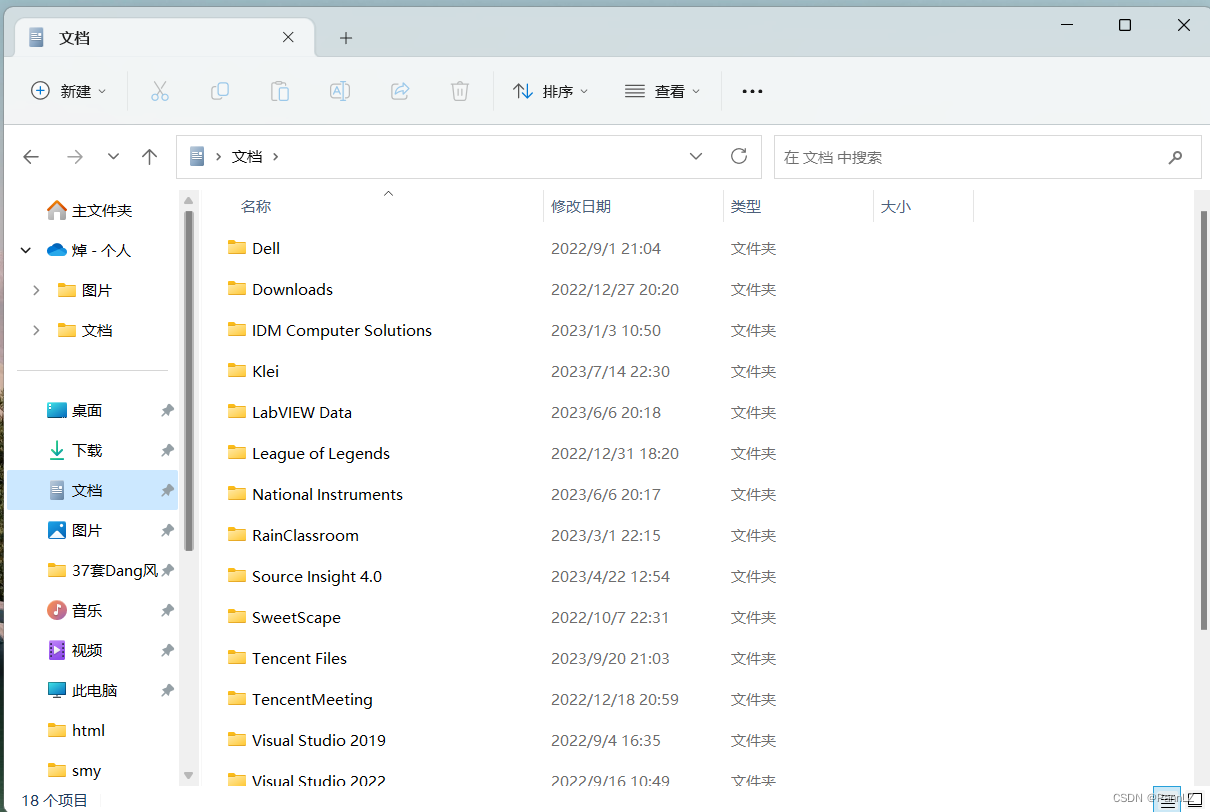Click the Paste clipboard icon
Screen dimensions: 1210x812
[x=280, y=91]
